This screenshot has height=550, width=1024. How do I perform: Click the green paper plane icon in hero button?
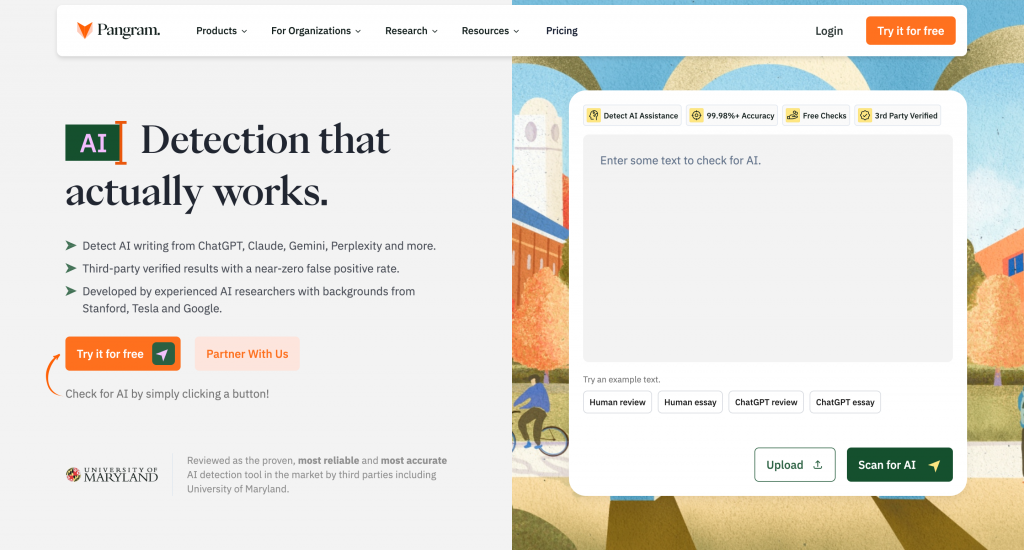click(163, 354)
